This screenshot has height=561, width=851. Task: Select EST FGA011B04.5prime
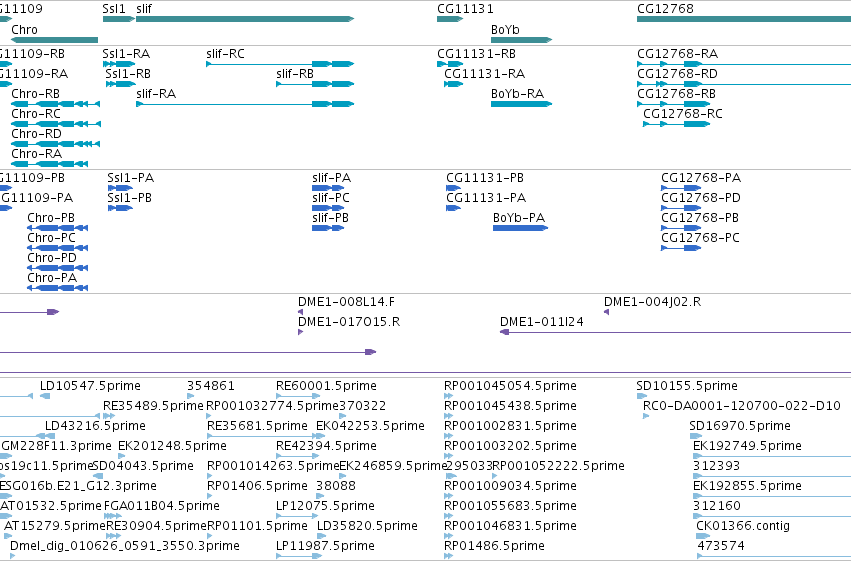coord(162,507)
